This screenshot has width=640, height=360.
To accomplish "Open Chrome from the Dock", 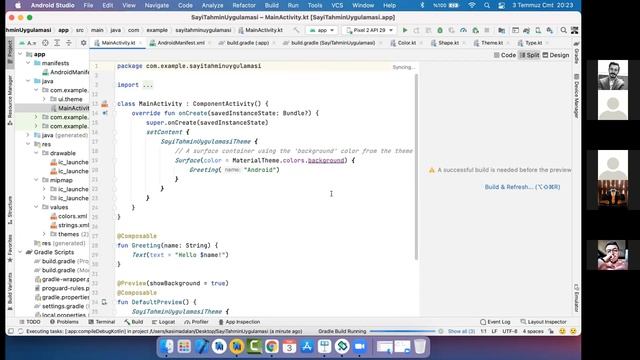I will (x=271, y=347).
